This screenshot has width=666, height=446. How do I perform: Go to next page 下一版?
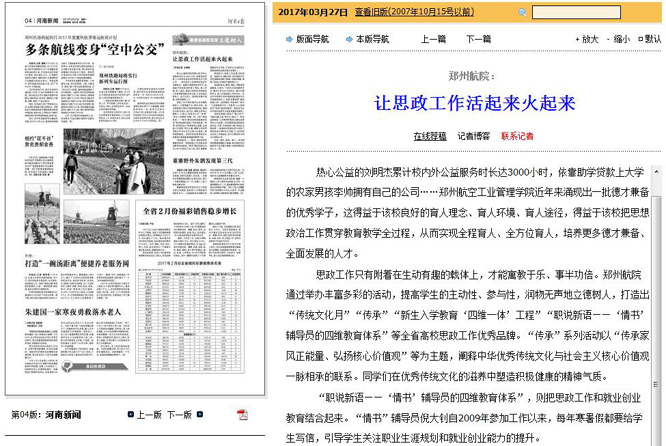[179, 415]
